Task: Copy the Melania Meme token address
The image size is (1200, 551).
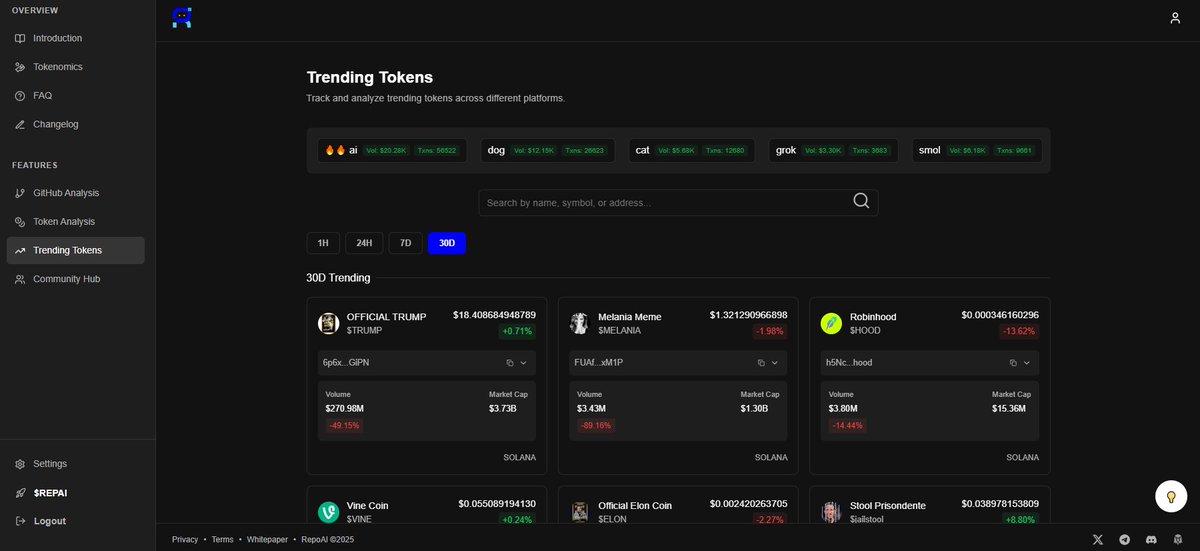Action: [761, 363]
